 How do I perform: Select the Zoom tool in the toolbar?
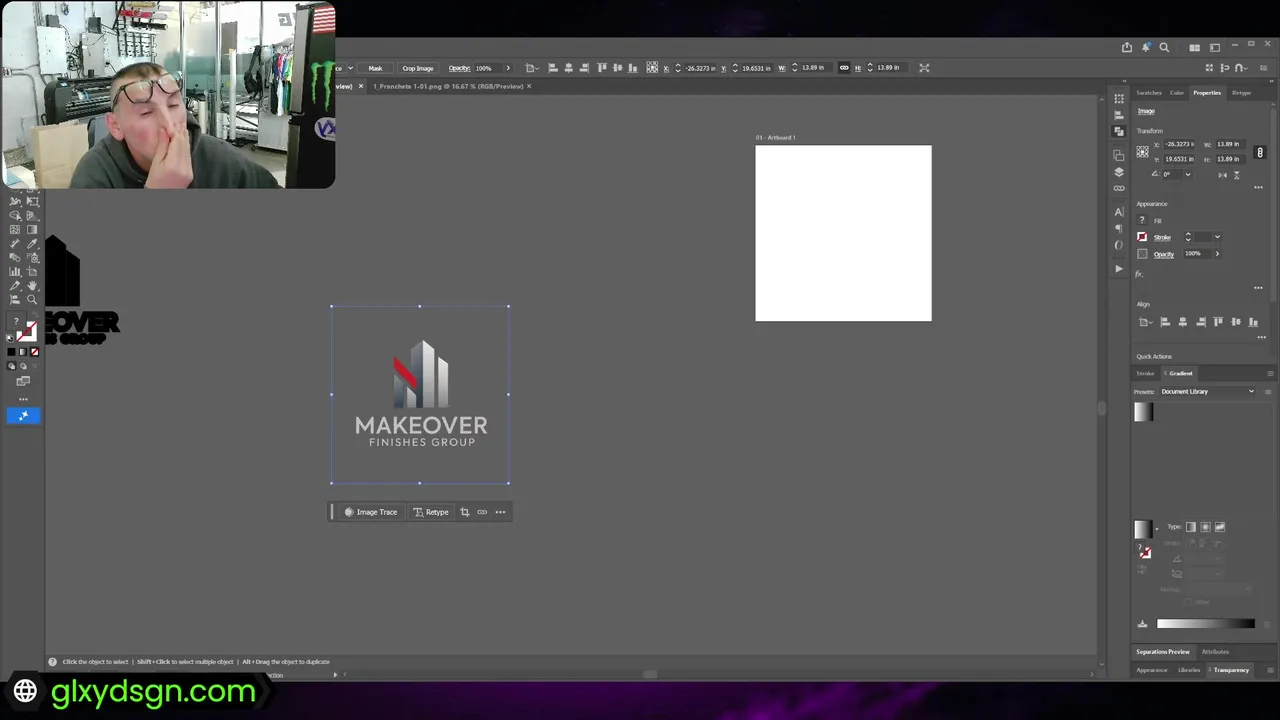(32, 299)
